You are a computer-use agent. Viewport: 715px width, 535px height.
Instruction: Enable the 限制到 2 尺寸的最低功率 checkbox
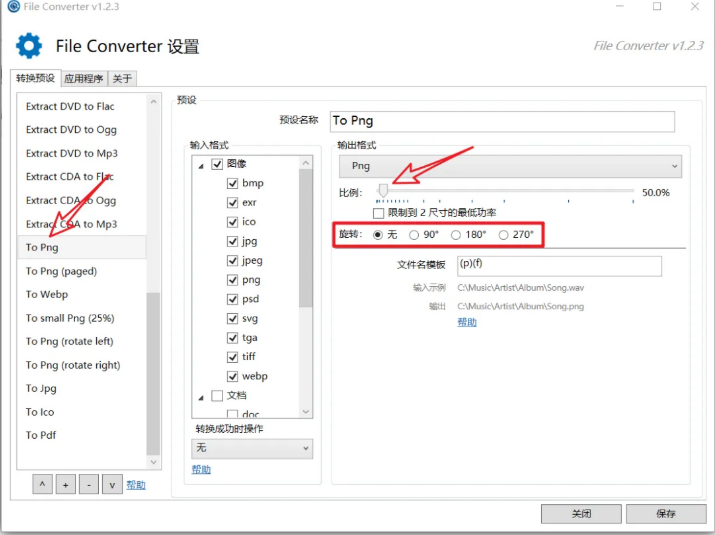click(x=378, y=213)
